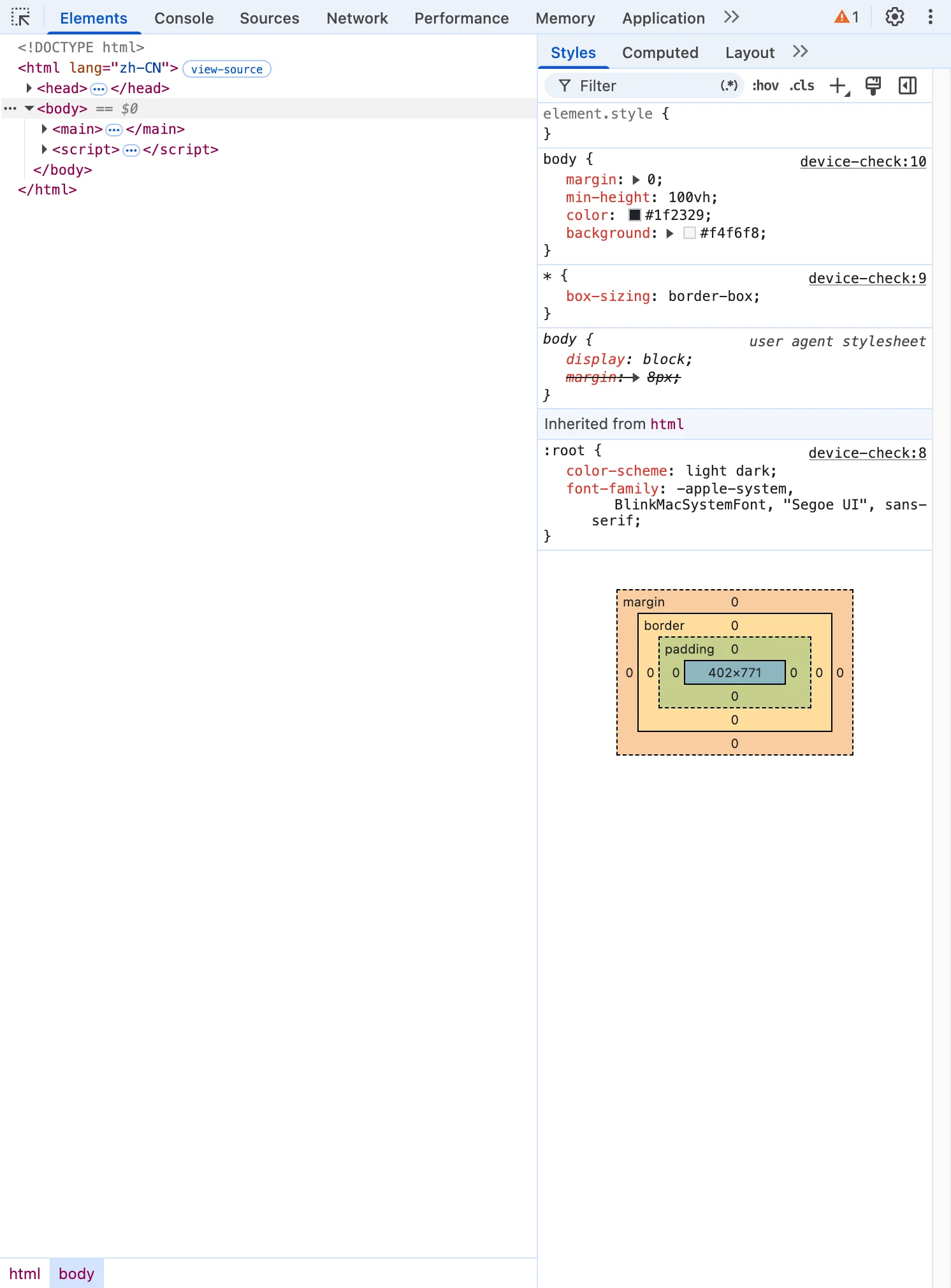This screenshot has width=951, height=1288.
Task: Click the 402×771 content box in model
Action: coord(734,672)
